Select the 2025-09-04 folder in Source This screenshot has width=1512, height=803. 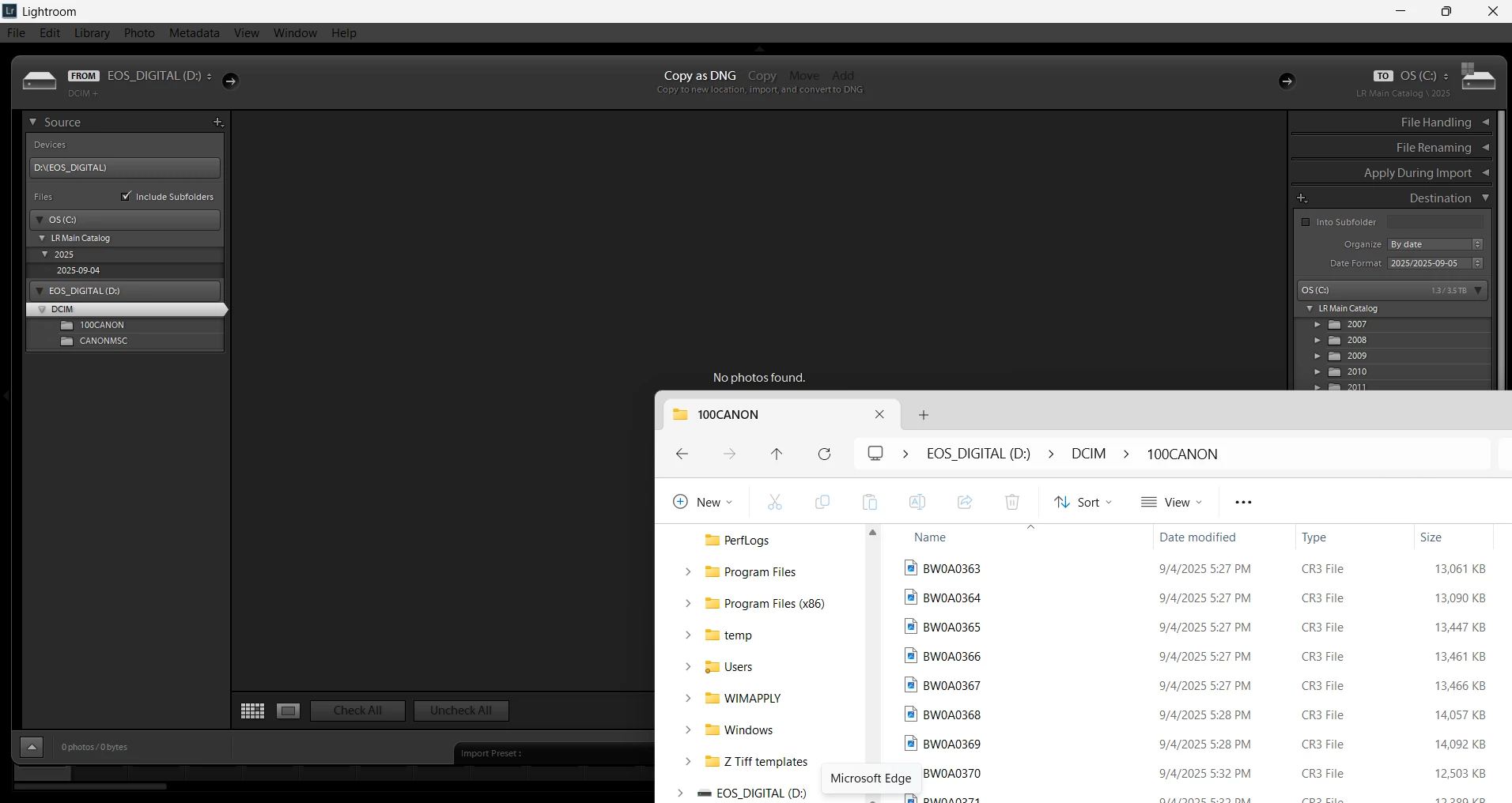click(78, 270)
